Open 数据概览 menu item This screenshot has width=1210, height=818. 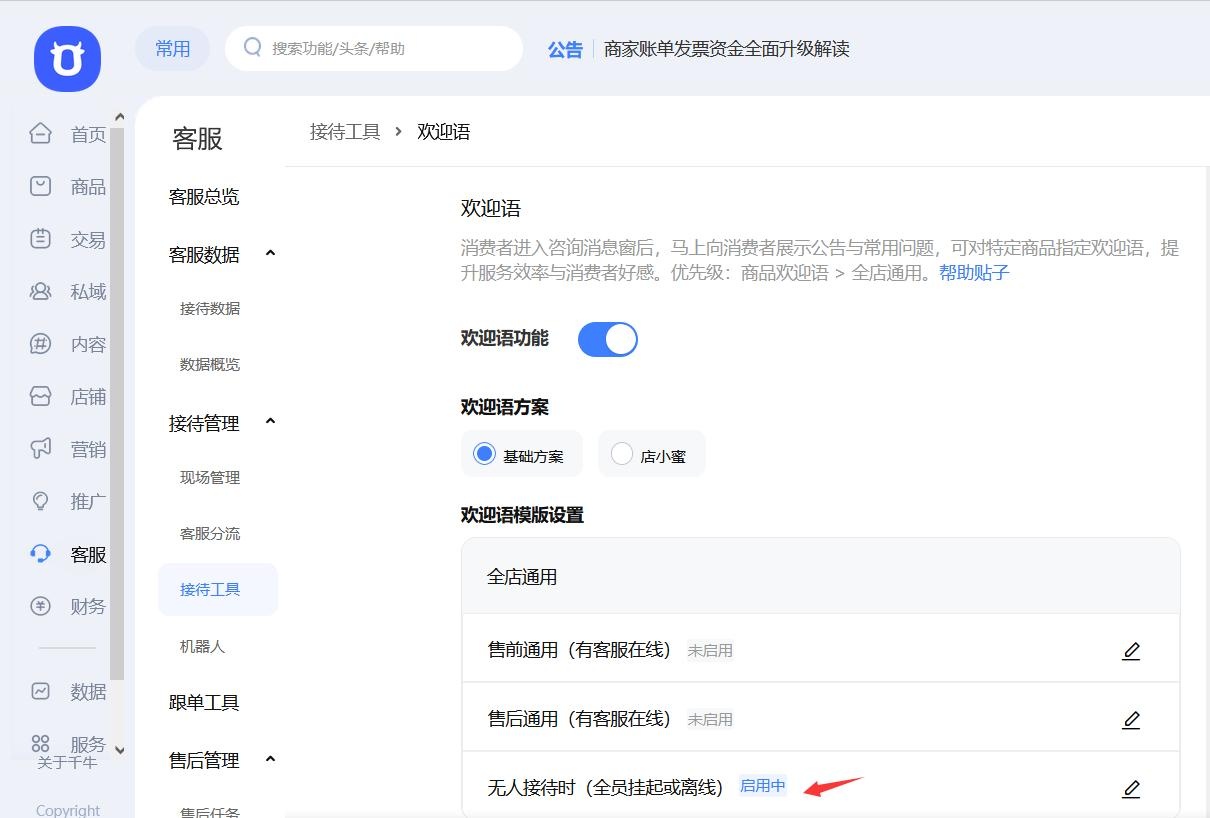(x=210, y=365)
